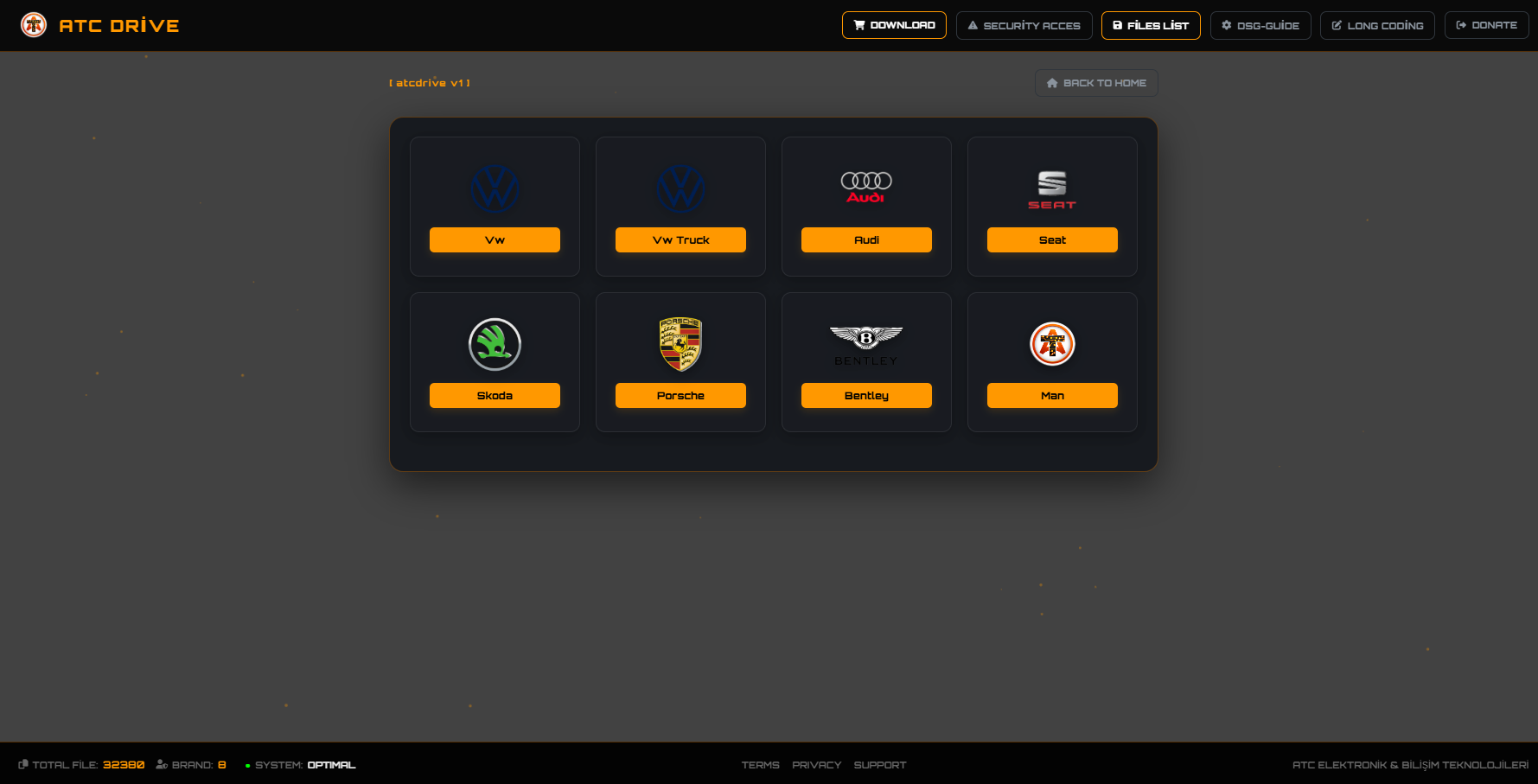
Task: Click the Total File count 32380
Action: (124, 765)
